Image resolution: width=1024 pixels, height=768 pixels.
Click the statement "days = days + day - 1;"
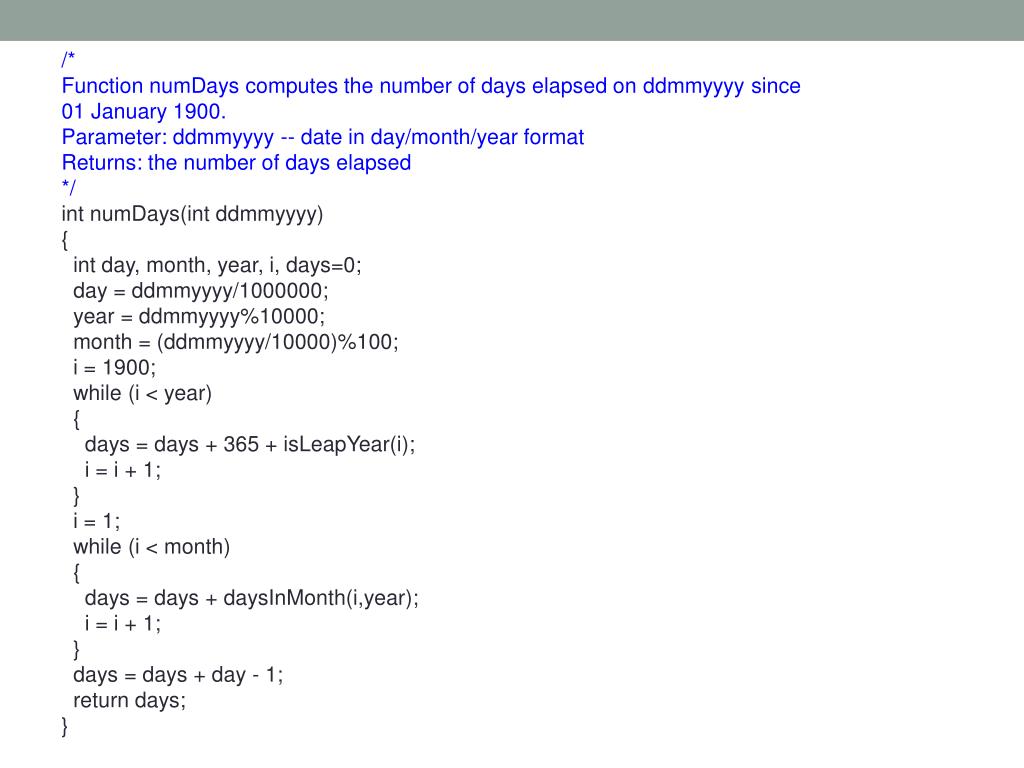point(178,675)
